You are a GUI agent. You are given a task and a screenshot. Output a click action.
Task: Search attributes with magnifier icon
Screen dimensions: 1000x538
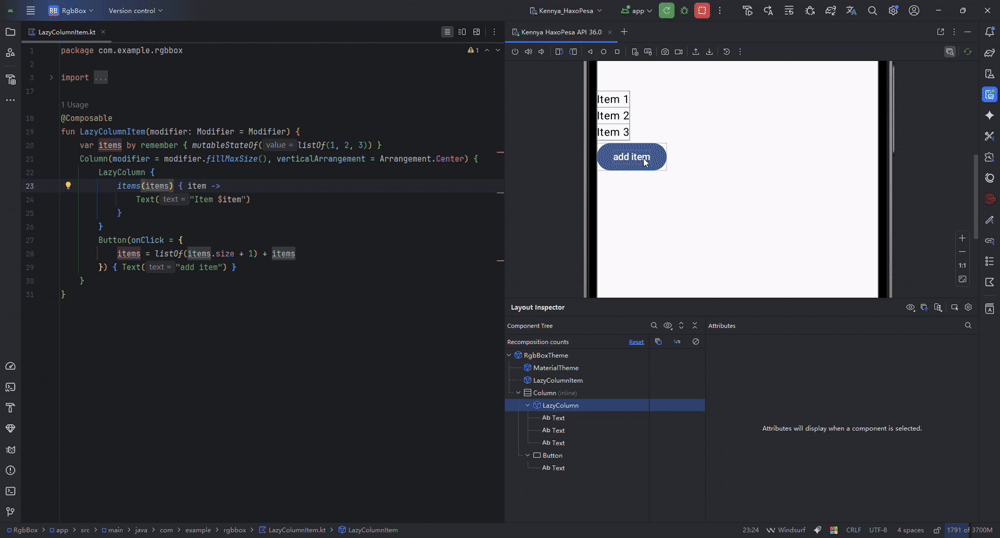pyautogui.click(x=968, y=326)
